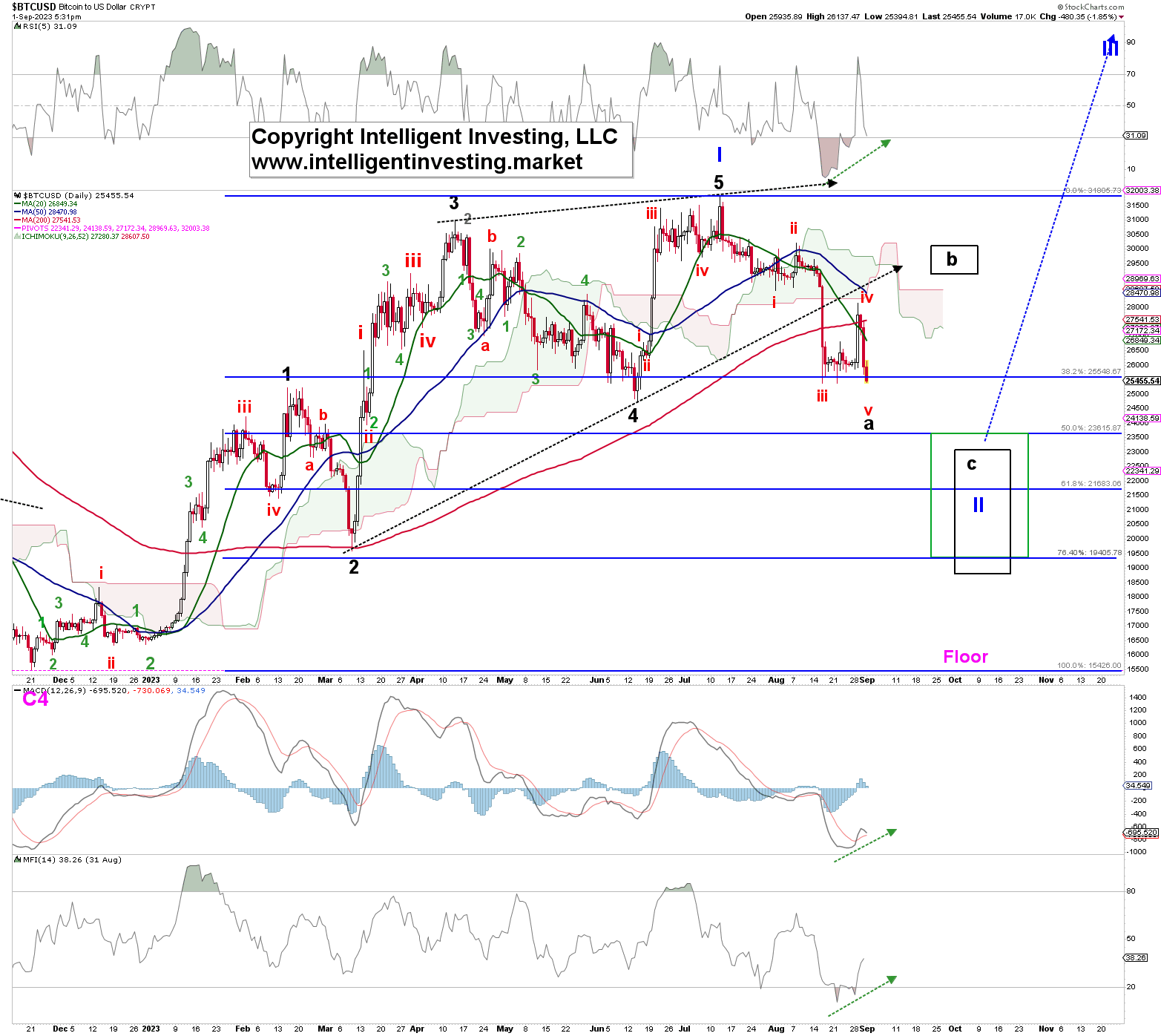Click the 1-Sep-2023 5:31pm timestamp
The image size is (1161, 1036).
pos(47,16)
